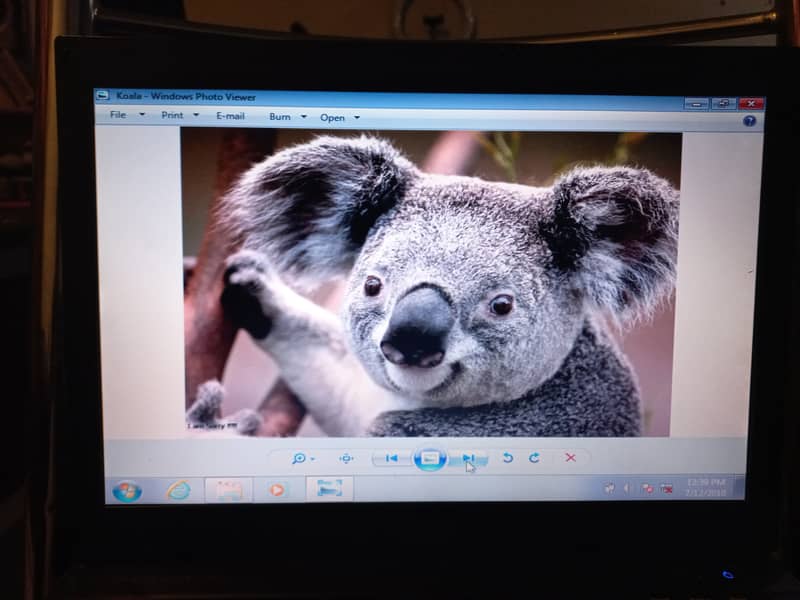Viewport: 800px width, 600px height.
Task: Start the slide show
Action: (x=430, y=458)
